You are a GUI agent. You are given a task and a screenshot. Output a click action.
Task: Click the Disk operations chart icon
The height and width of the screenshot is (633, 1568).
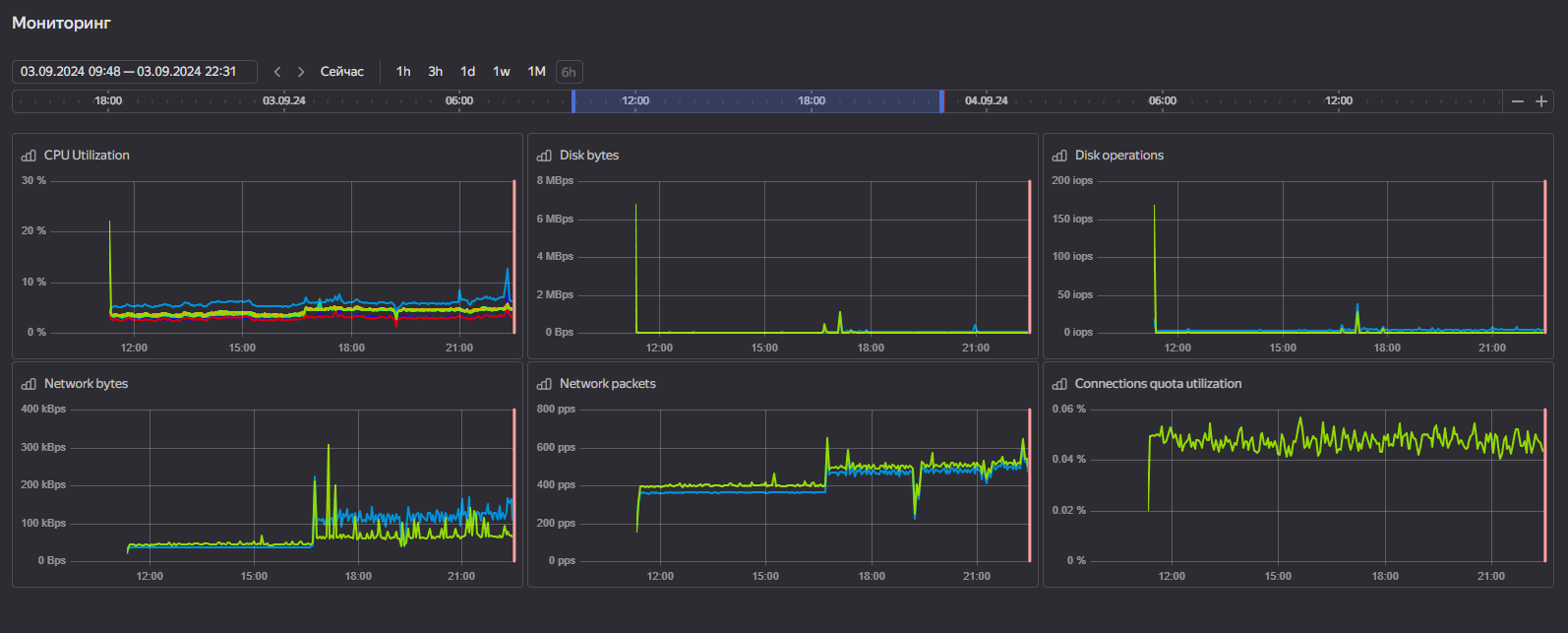(1059, 156)
